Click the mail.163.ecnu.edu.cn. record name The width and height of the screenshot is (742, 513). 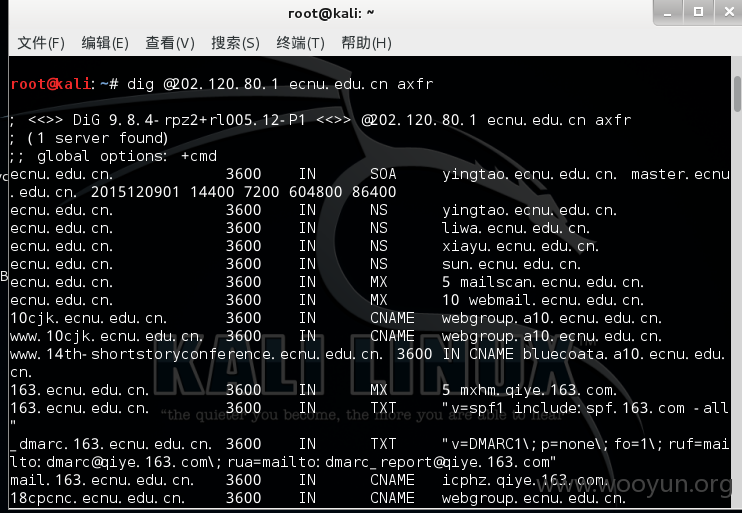(x=102, y=480)
